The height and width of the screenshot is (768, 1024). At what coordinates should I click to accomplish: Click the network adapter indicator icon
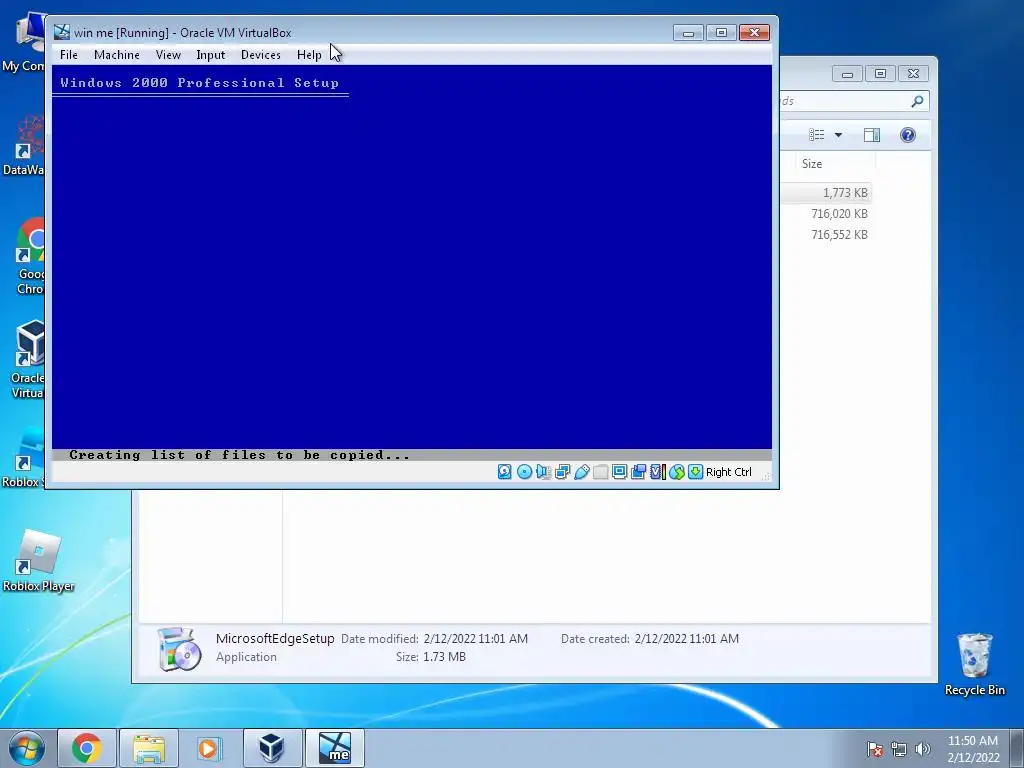[562, 472]
